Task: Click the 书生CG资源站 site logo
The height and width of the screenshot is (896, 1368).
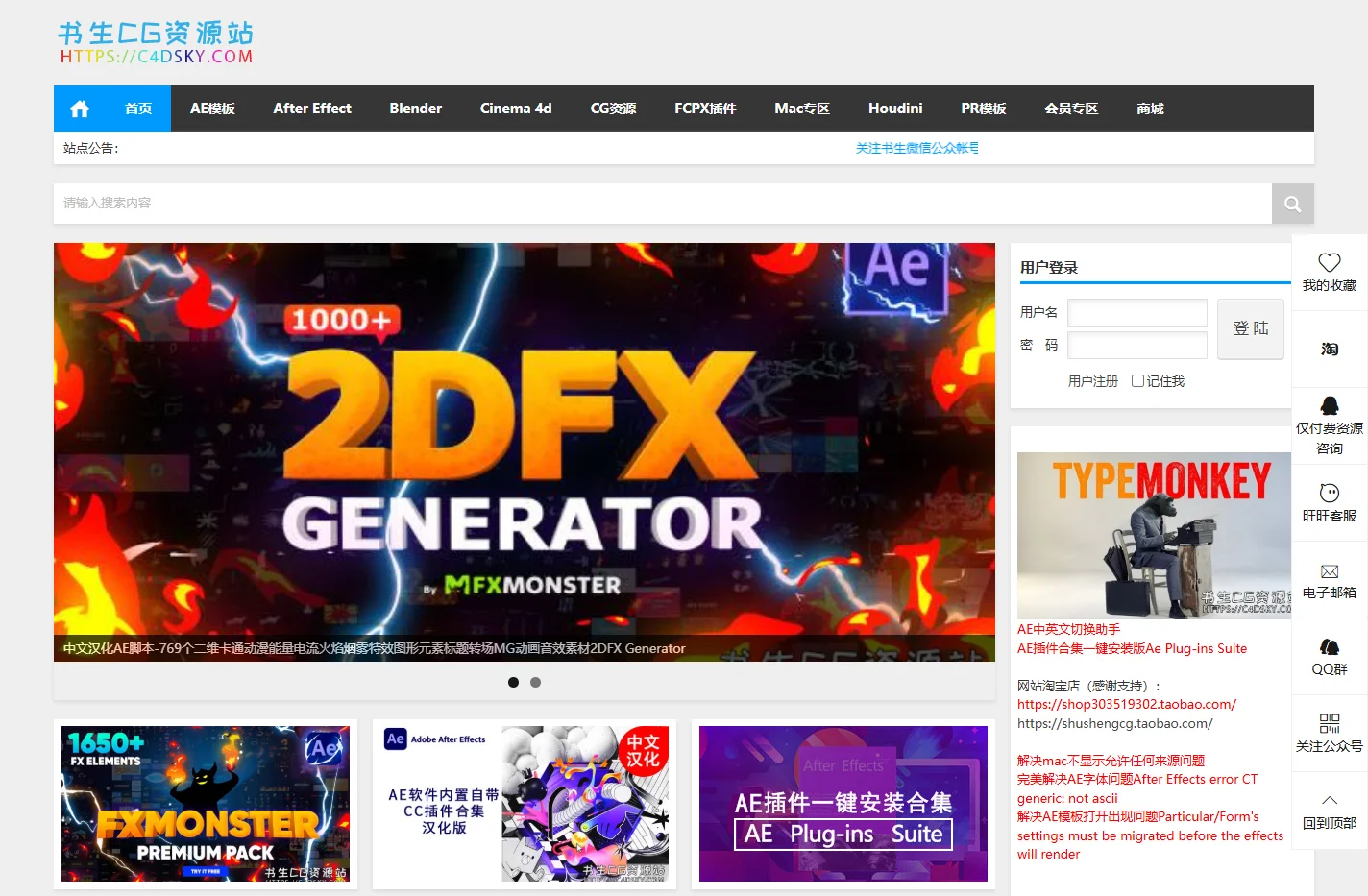Action: coord(156,42)
